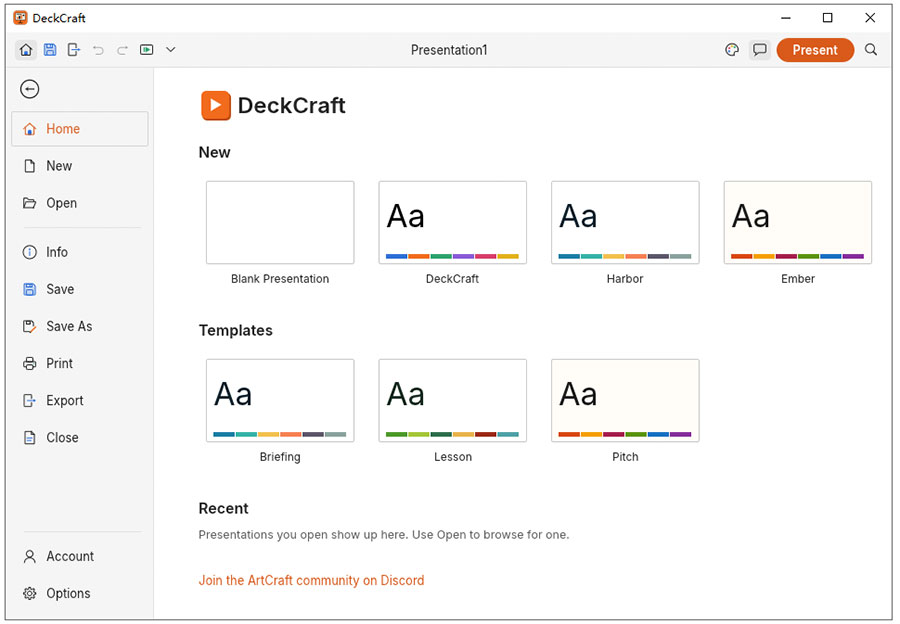This screenshot has width=900, height=624.
Task: Click the 'Blank Presentation' label
Action: pyautogui.click(x=280, y=279)
